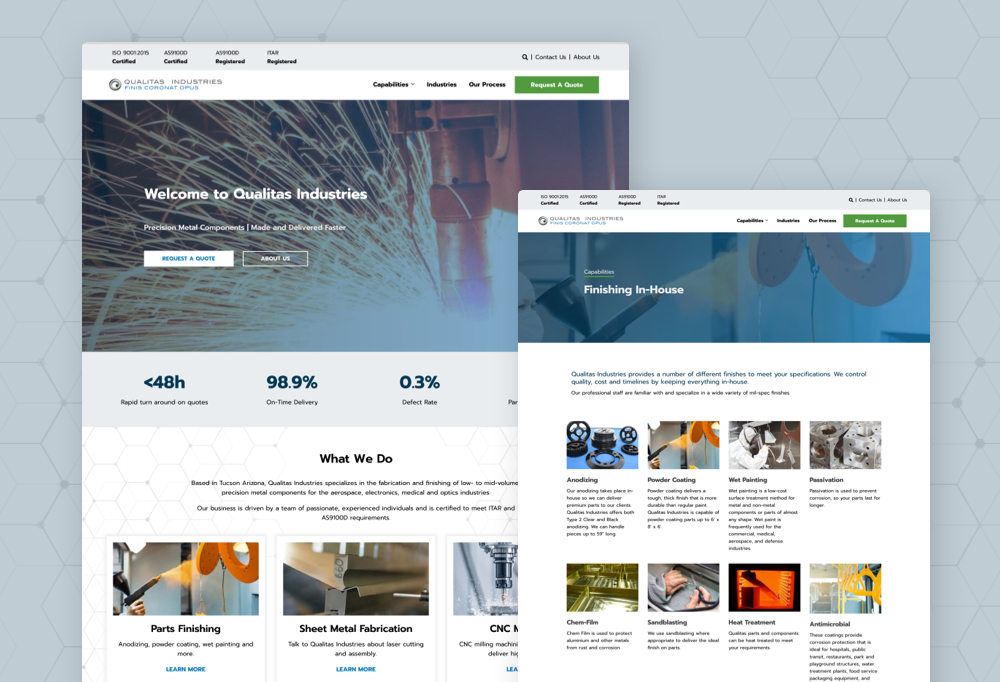Open Our Process in the homepage navigation
This screenshot has width=1000, height=682.
pyautogui.click(x=487, y=85)
